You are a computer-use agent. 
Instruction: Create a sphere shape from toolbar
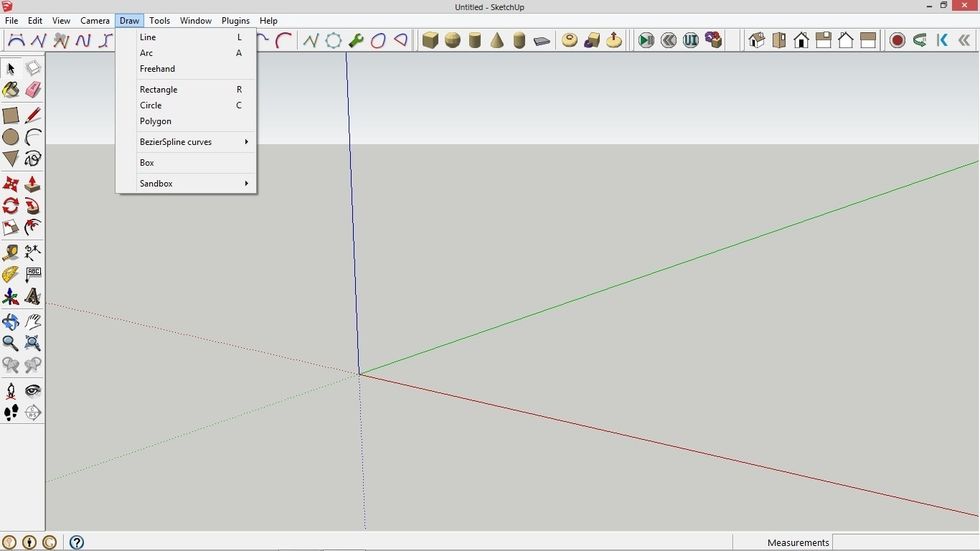(x=452, y=41)
